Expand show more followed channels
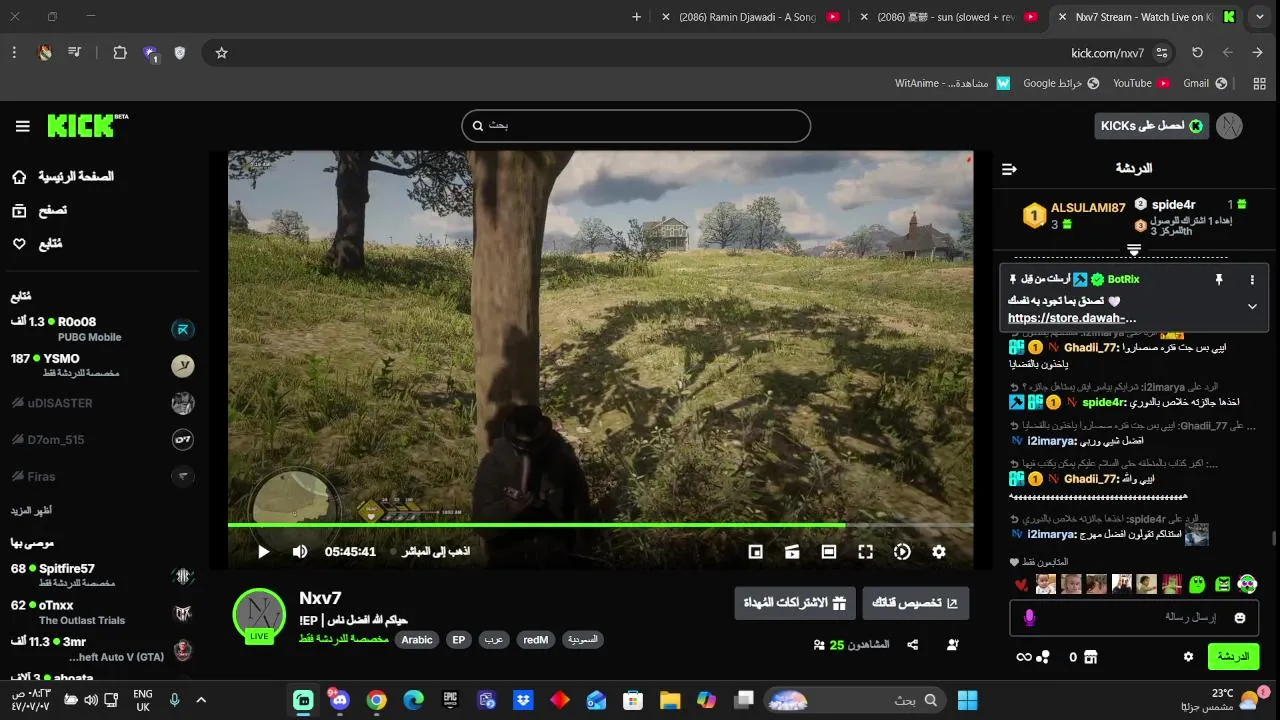The width and height of the screenshot is (1280, 720). click(32, 510)
